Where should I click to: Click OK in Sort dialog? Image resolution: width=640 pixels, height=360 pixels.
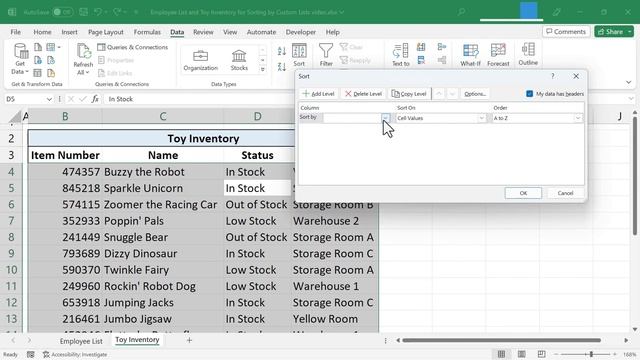pos(523,193)
